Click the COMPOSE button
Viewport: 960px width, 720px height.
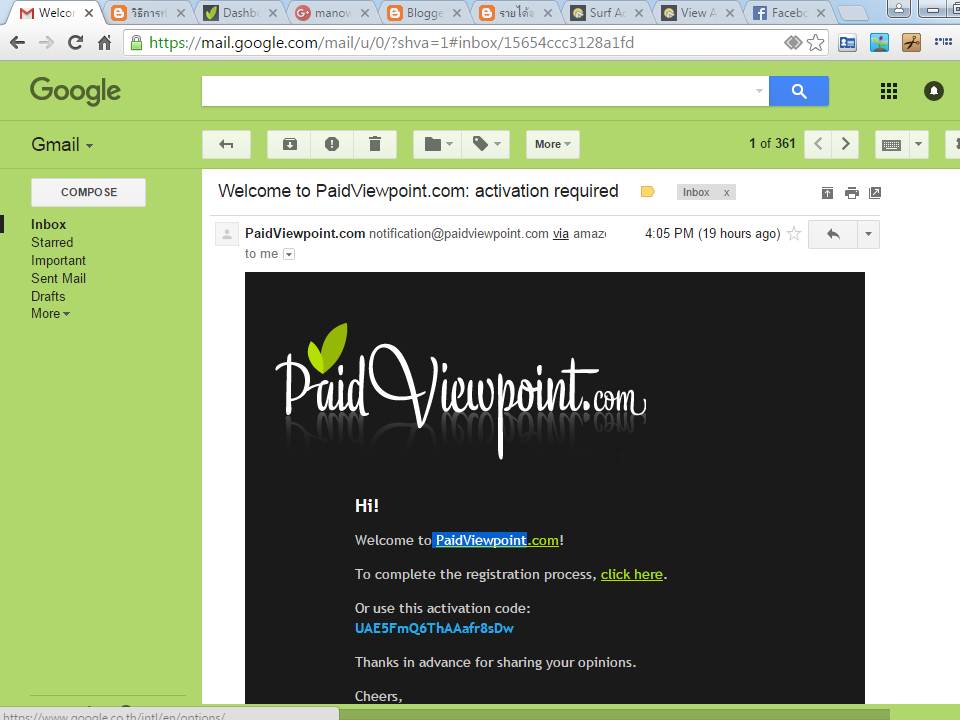pyautogui.click(x=88, y=192)
